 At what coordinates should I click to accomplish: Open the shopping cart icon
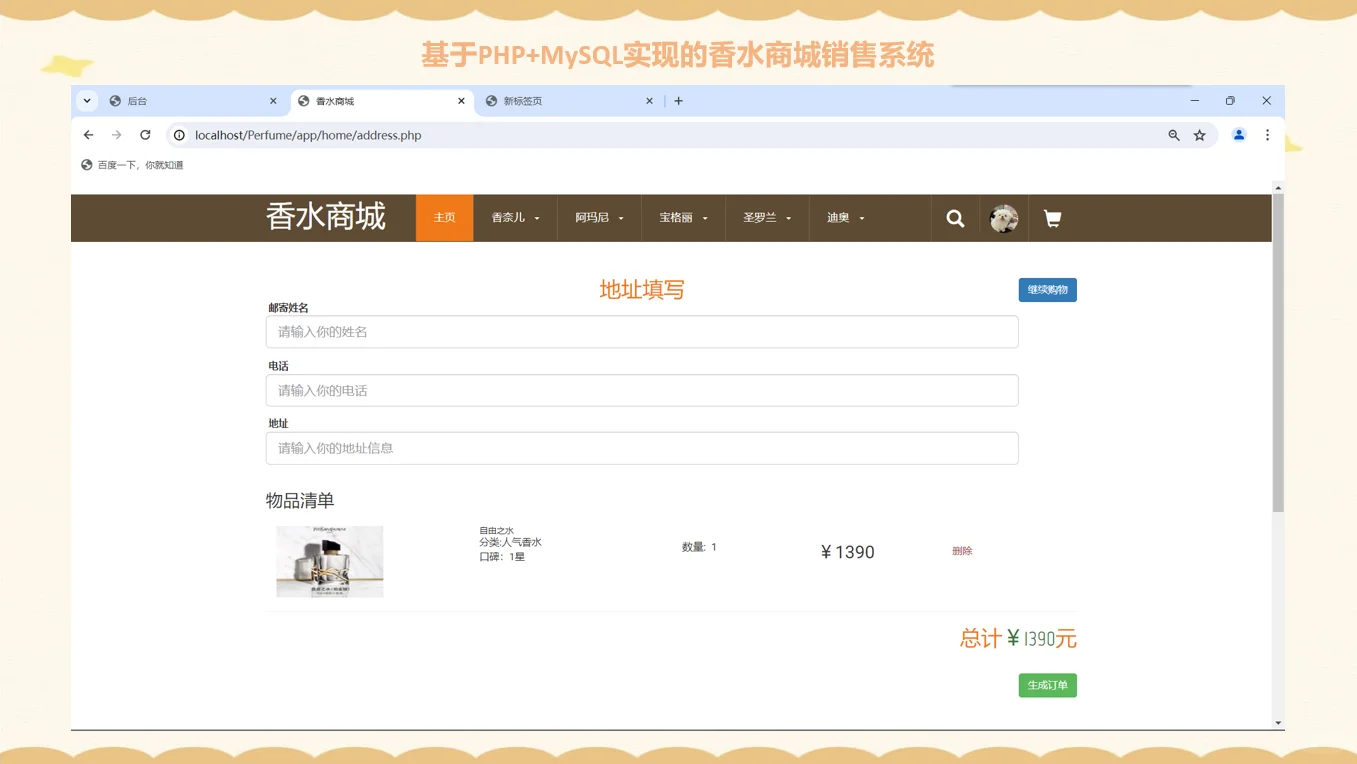pos(1052,218)
